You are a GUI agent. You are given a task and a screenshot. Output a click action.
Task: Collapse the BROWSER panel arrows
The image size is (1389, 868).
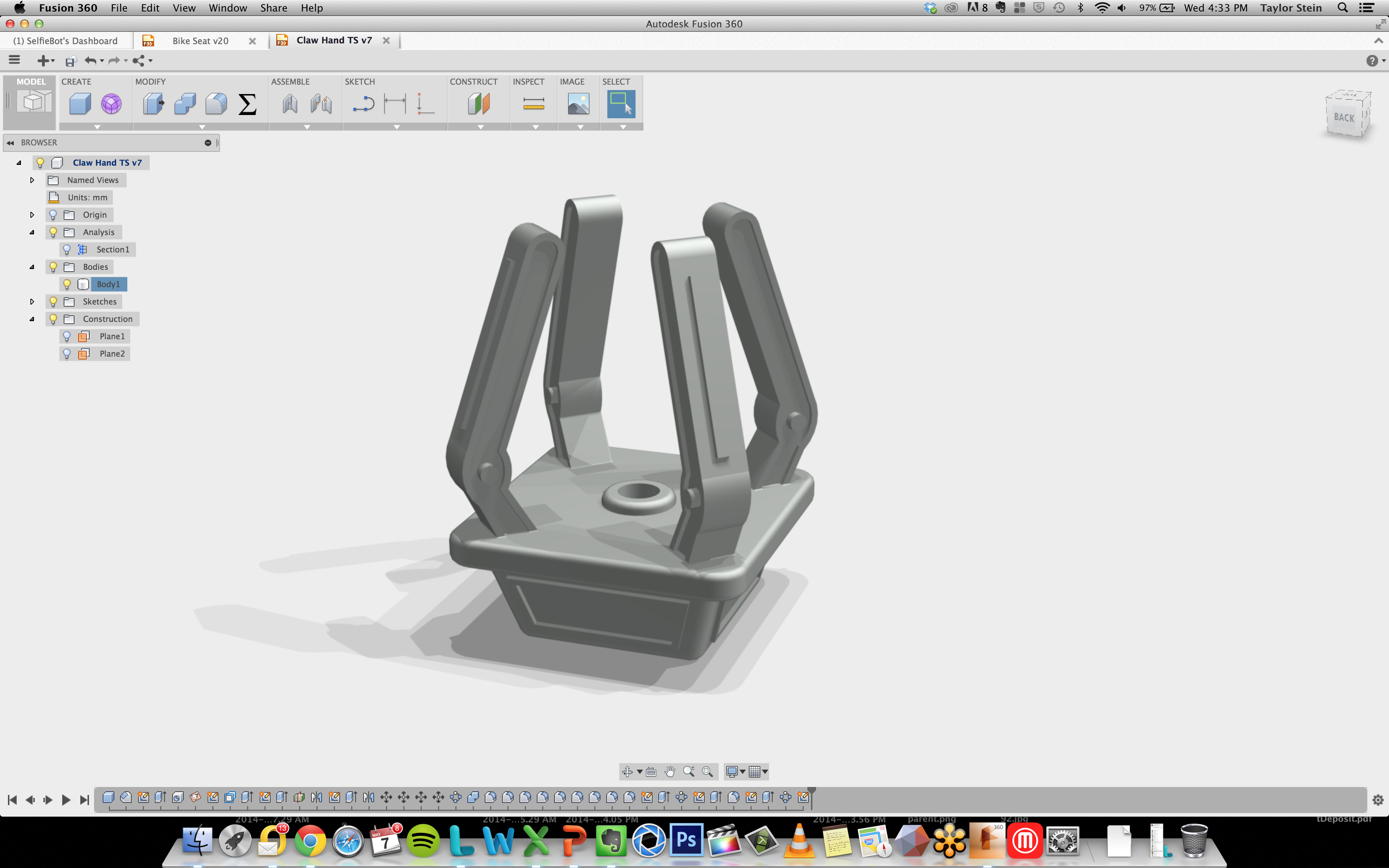10,143
